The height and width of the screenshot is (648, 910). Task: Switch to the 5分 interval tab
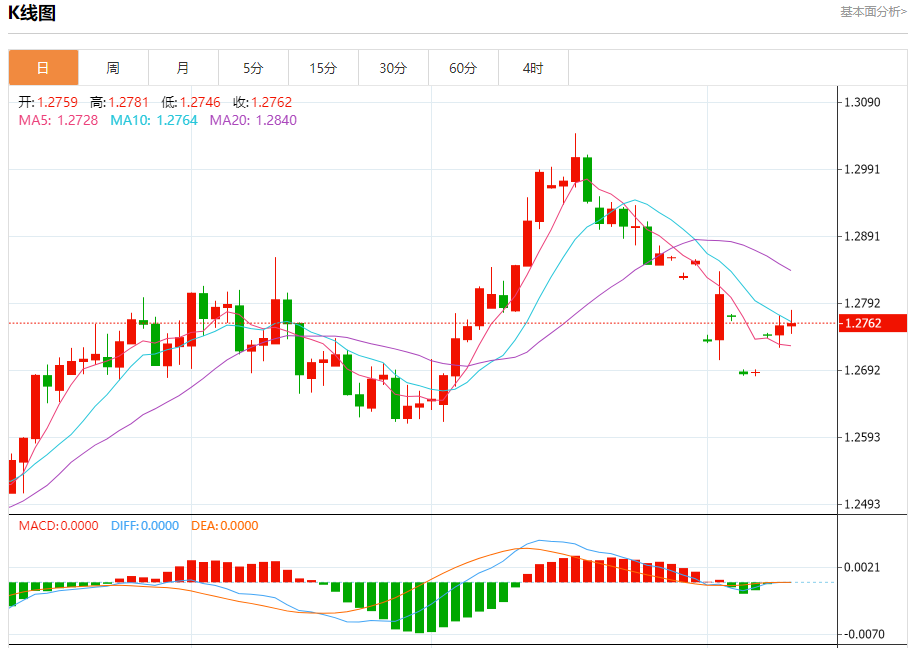click(253, 68)
